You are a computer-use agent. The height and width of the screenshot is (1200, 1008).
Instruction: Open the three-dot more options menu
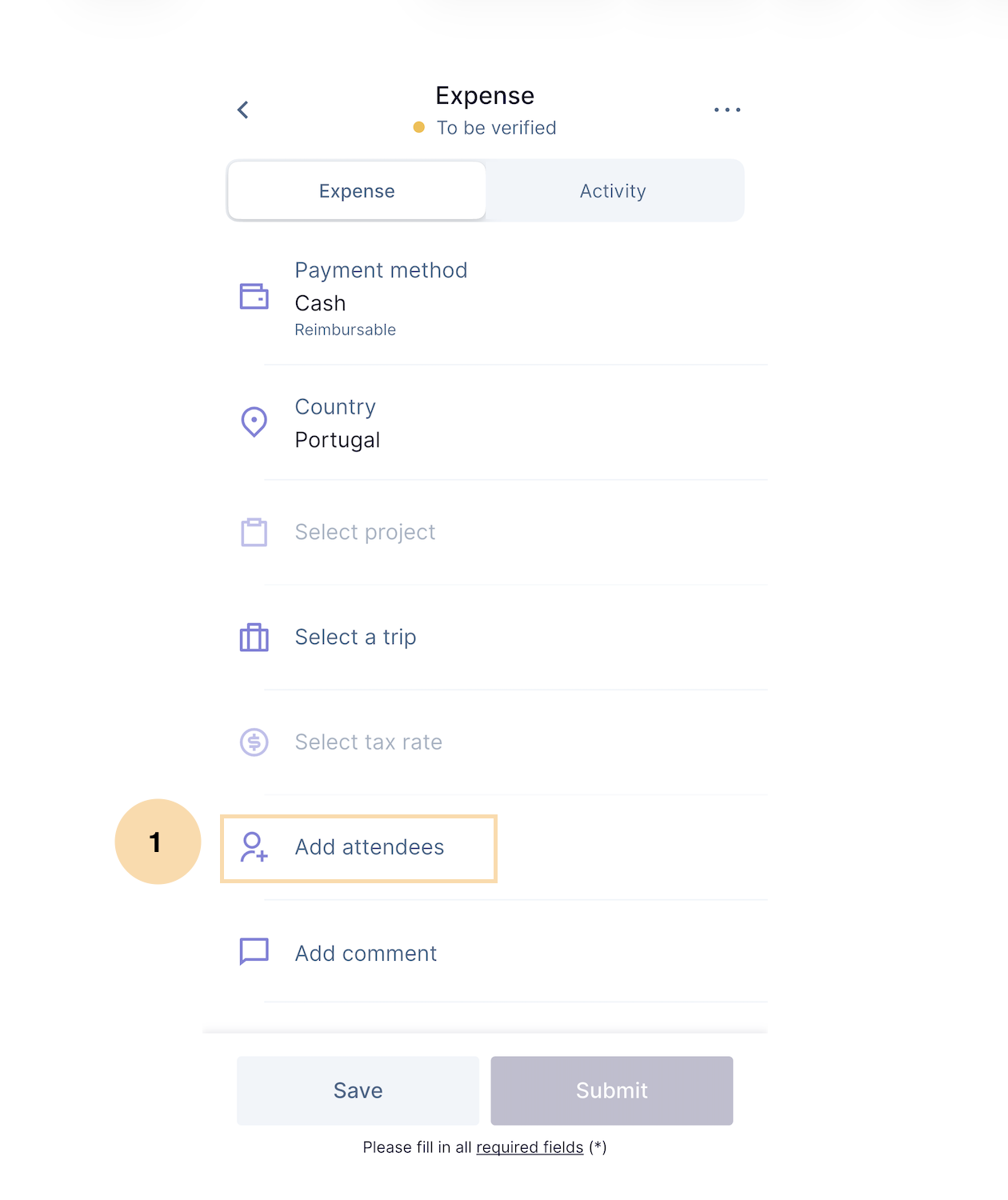coord(727,110)
